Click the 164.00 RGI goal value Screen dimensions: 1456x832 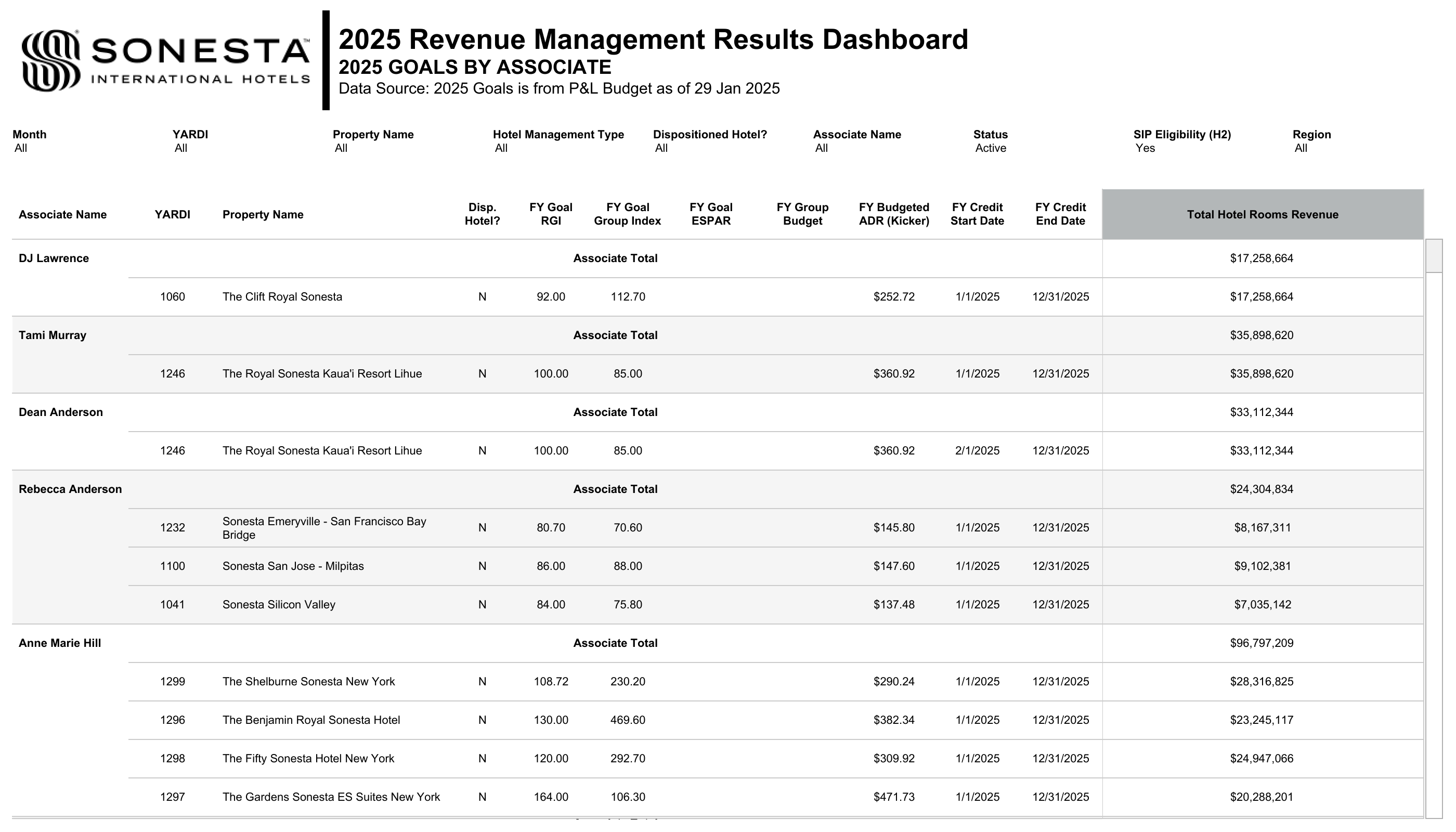tap(551, 797)
